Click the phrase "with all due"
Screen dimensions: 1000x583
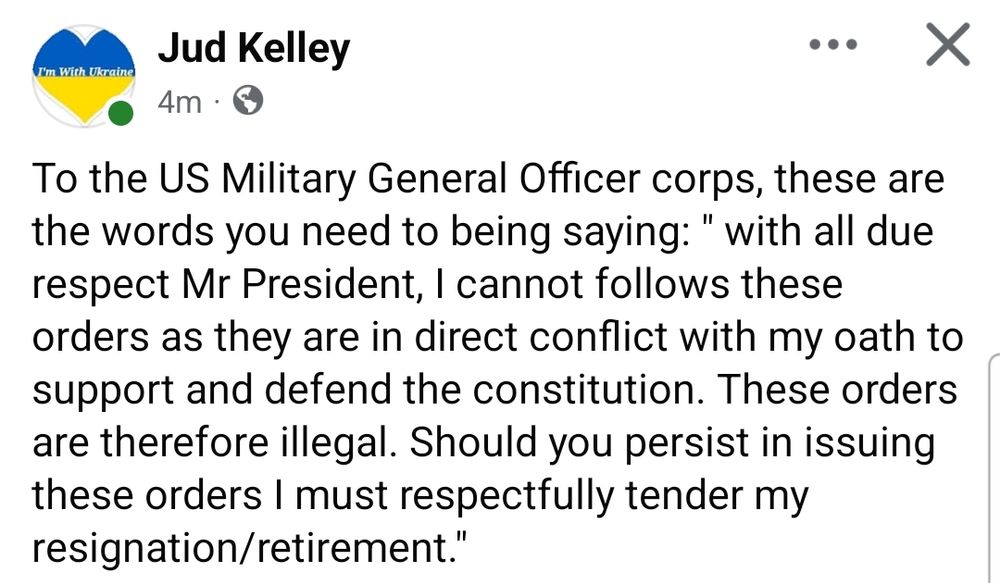point(830,232)
